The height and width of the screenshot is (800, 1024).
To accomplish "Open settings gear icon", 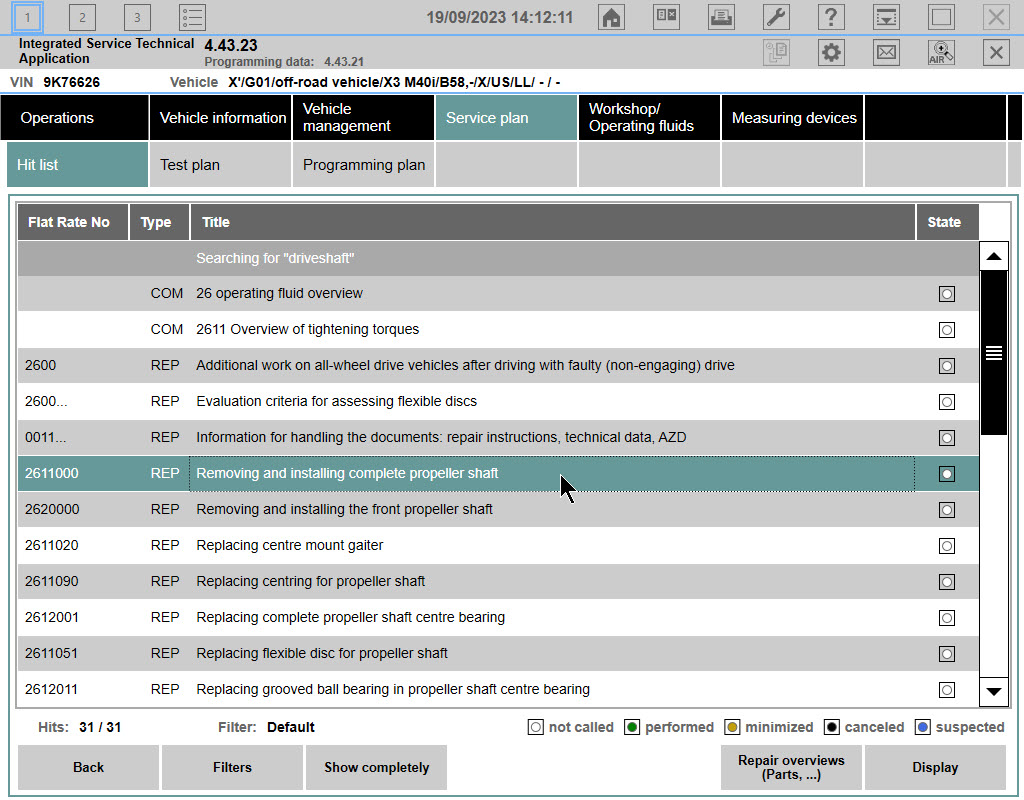I will pyautogui.click(x=831, y=53).
